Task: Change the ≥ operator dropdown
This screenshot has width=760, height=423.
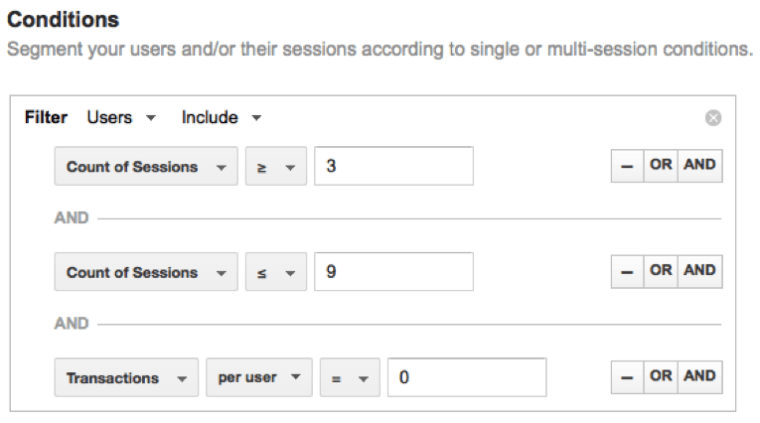Action: click(276, 166)
